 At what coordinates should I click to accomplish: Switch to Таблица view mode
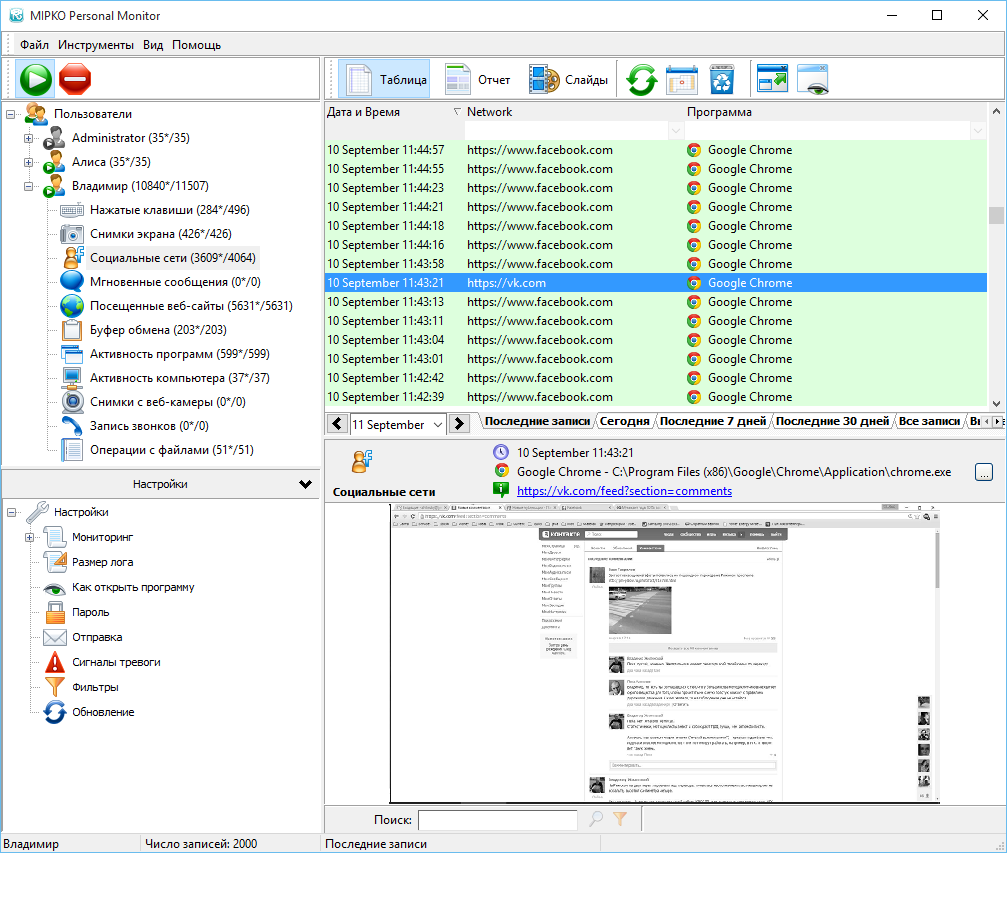coord(385,80)
